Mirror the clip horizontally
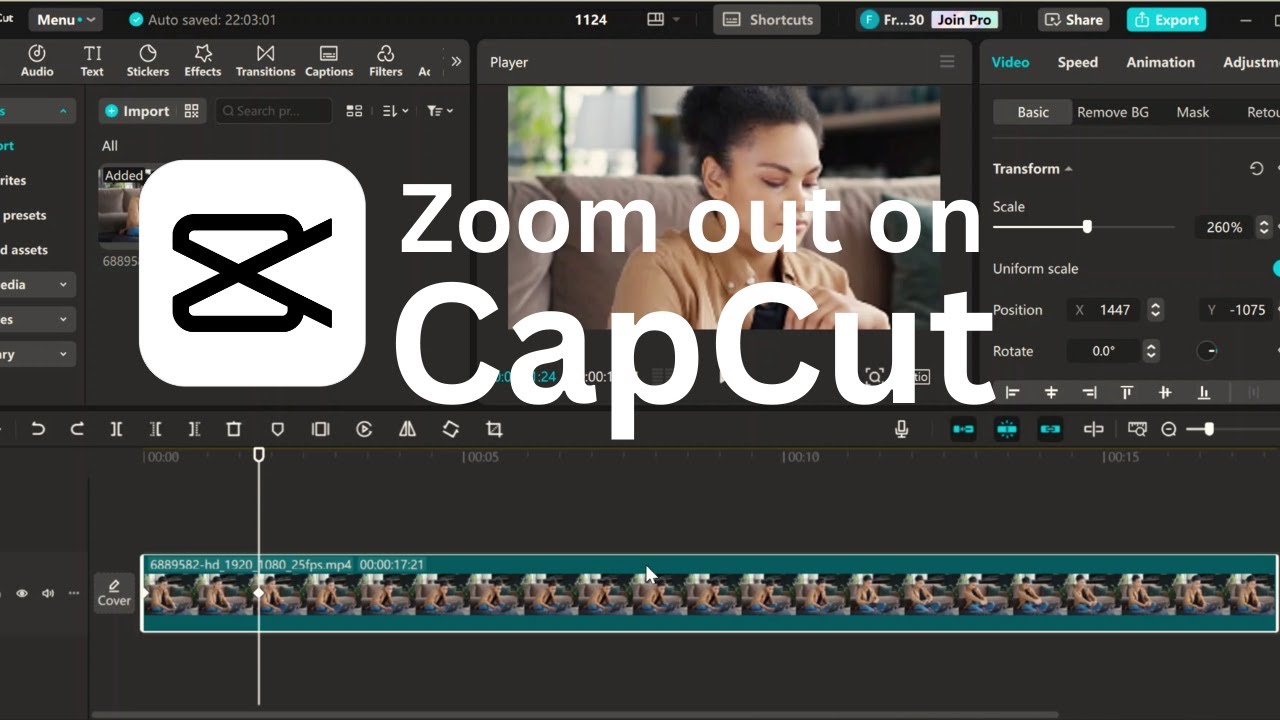Viewport: 1280px width, 720px height. 407,429
